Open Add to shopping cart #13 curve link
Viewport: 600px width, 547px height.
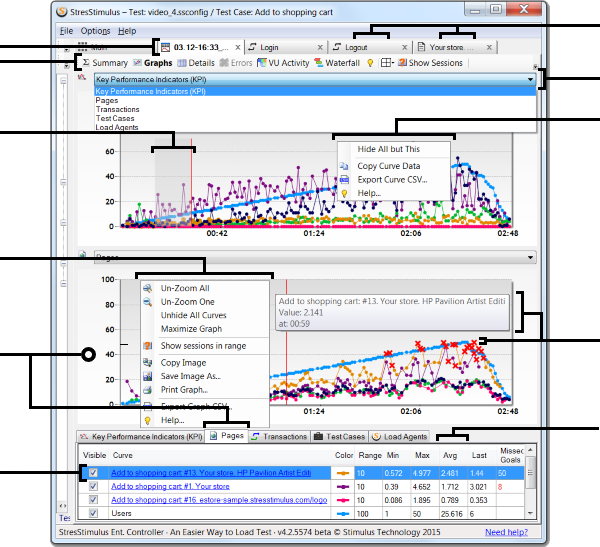[211, 473]
